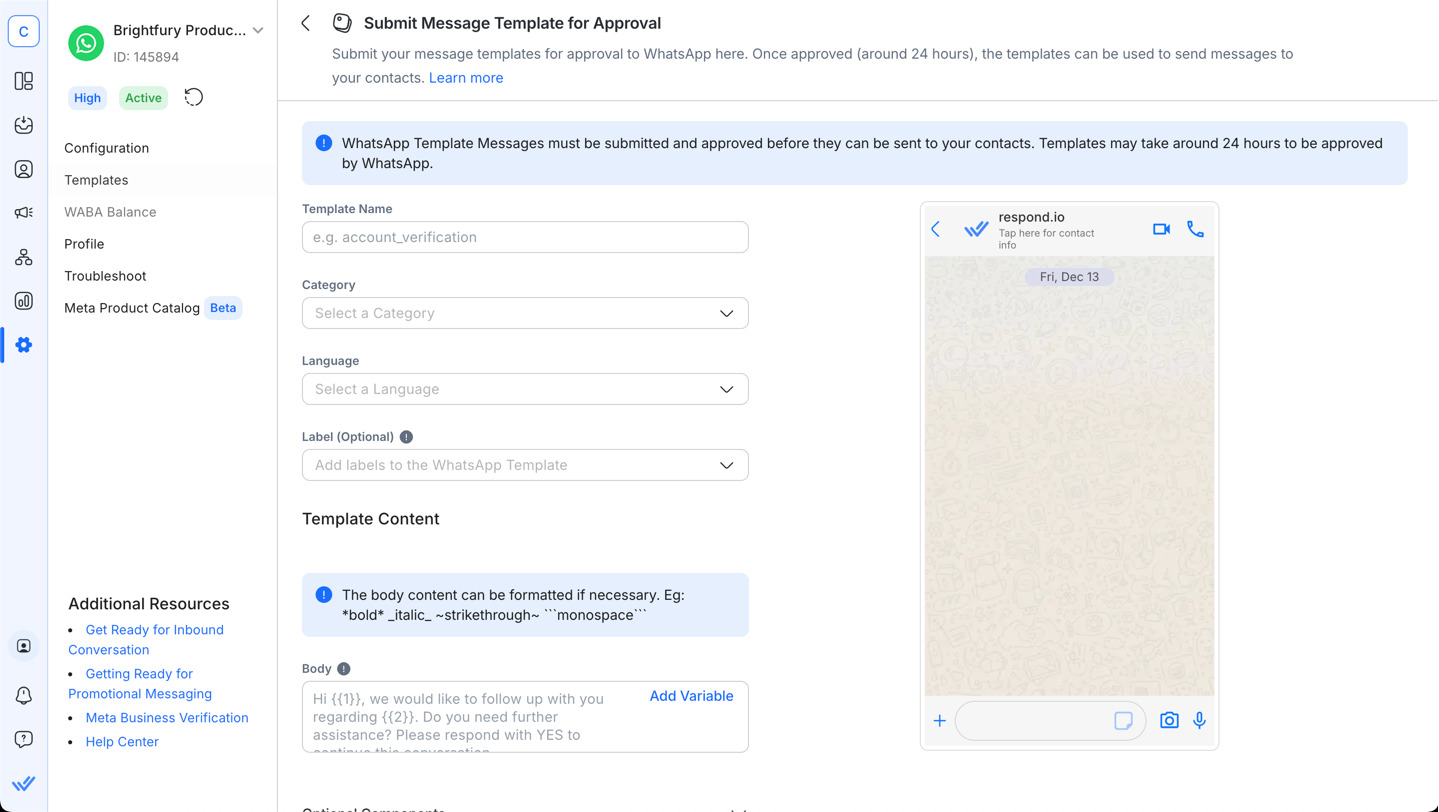Click the ID: 145894 text

pos(146,57)
